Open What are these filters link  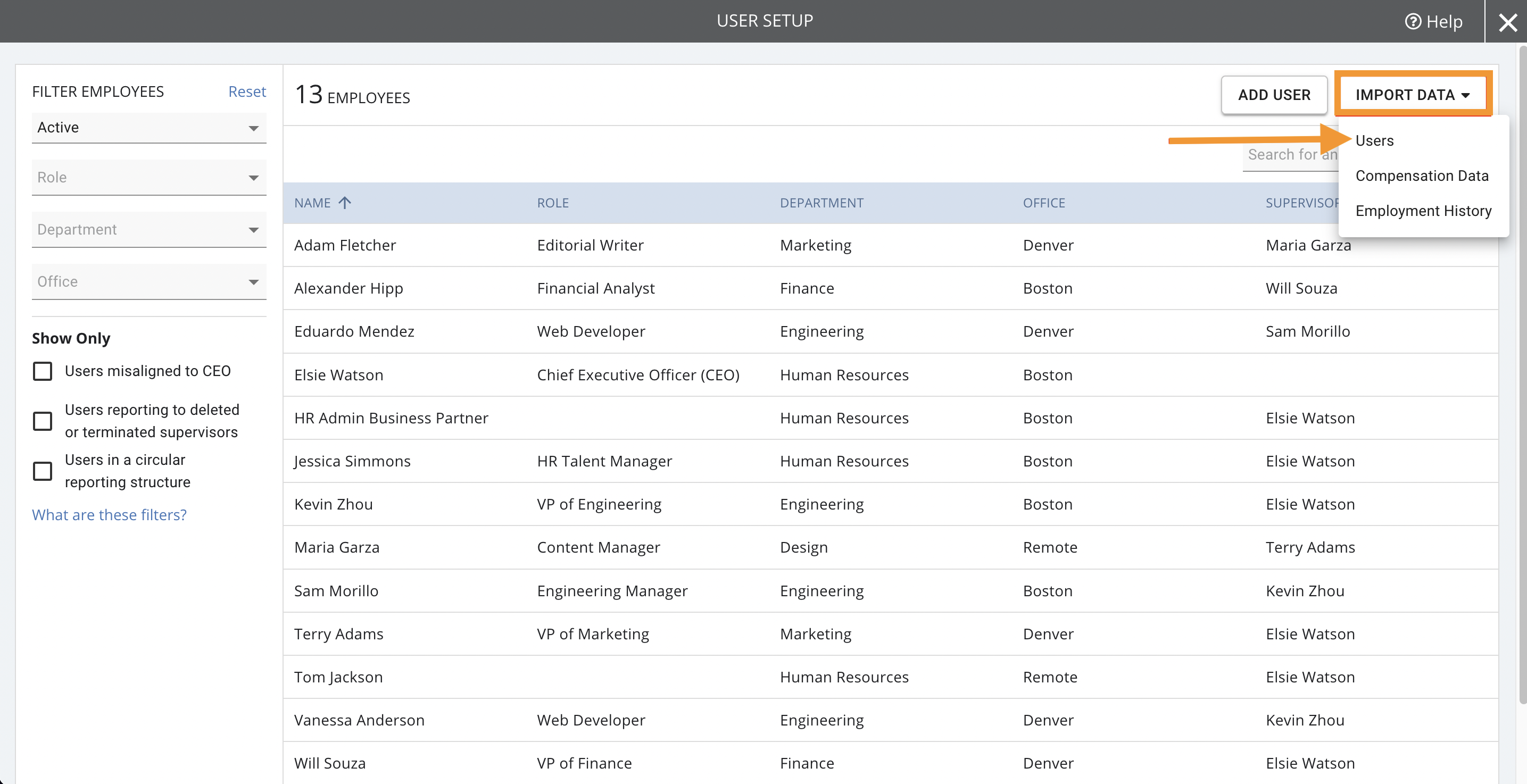click(109, 514)
